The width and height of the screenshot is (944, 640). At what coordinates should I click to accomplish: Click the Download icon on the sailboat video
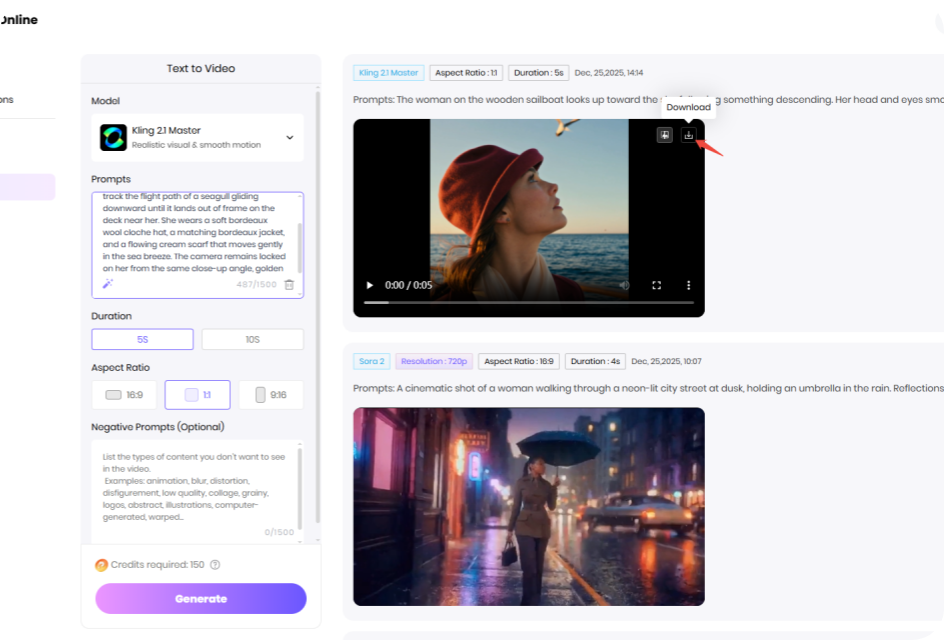(688, 135)
